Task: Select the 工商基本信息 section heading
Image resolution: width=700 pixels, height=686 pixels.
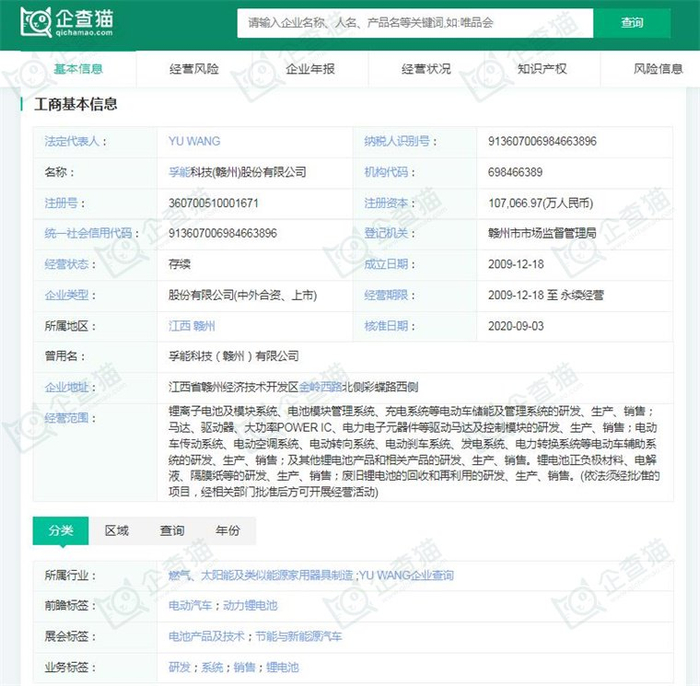Action: click(x=75, y=104)
